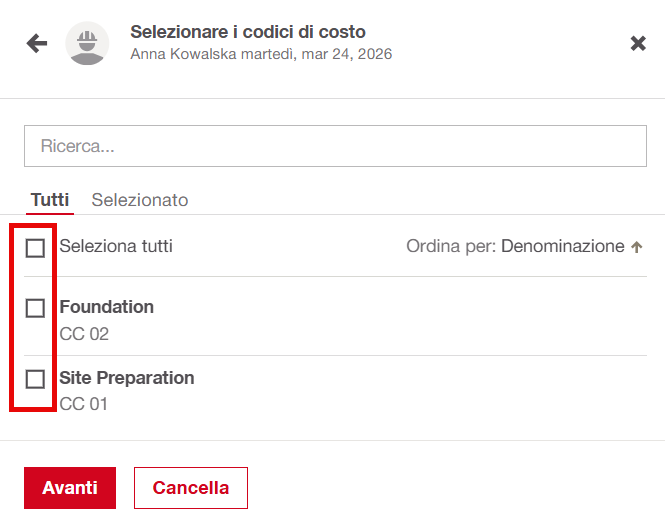Image resolution: width=665 pixels, height=515 pixels.
Task: Tick the Seleziona tutti checkbox
Action: [35, 247]
